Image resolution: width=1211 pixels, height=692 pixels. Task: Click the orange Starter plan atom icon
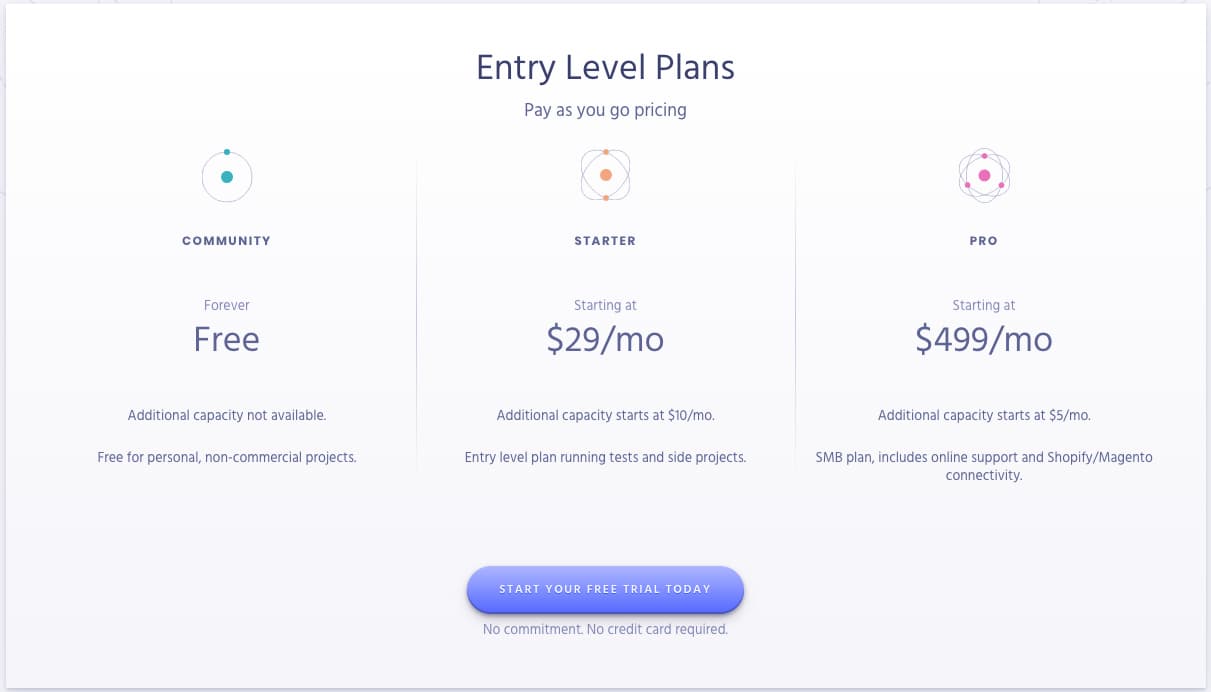(606, 175)
